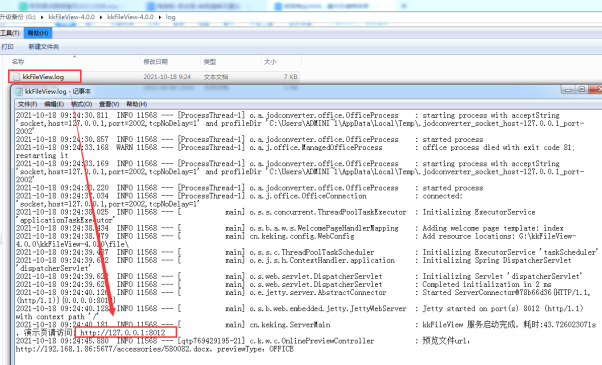
Task: Sort files by the 类型 column header
Action: click(210, 62)
